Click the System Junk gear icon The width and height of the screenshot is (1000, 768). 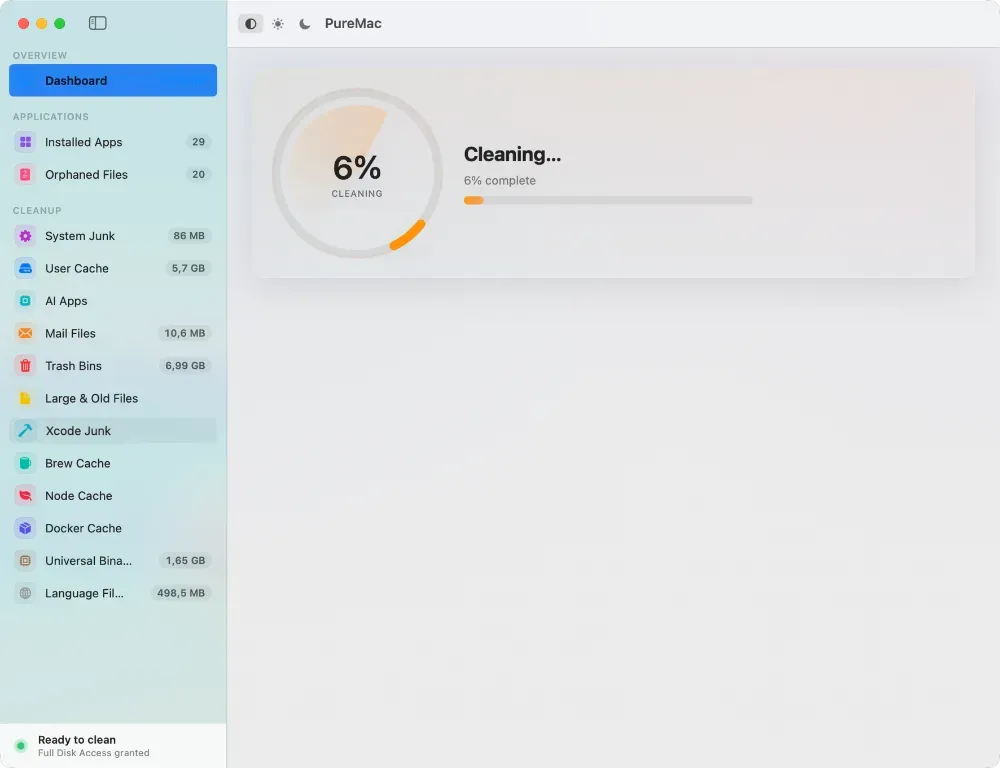26,236
